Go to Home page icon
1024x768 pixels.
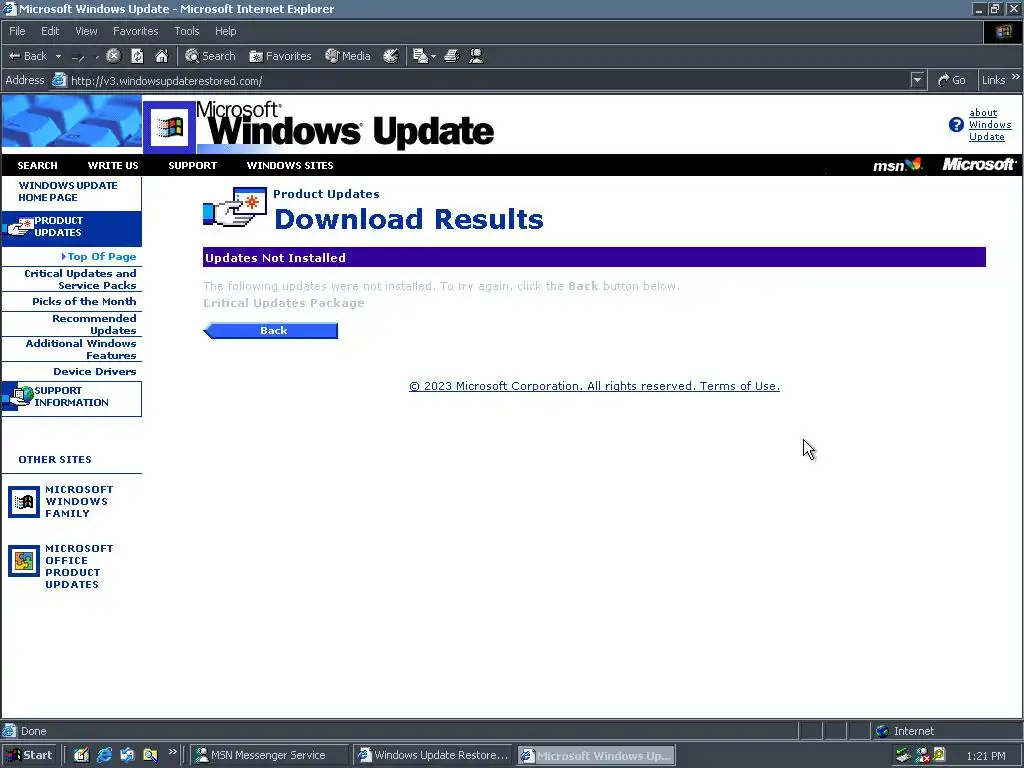click(161, 56)
